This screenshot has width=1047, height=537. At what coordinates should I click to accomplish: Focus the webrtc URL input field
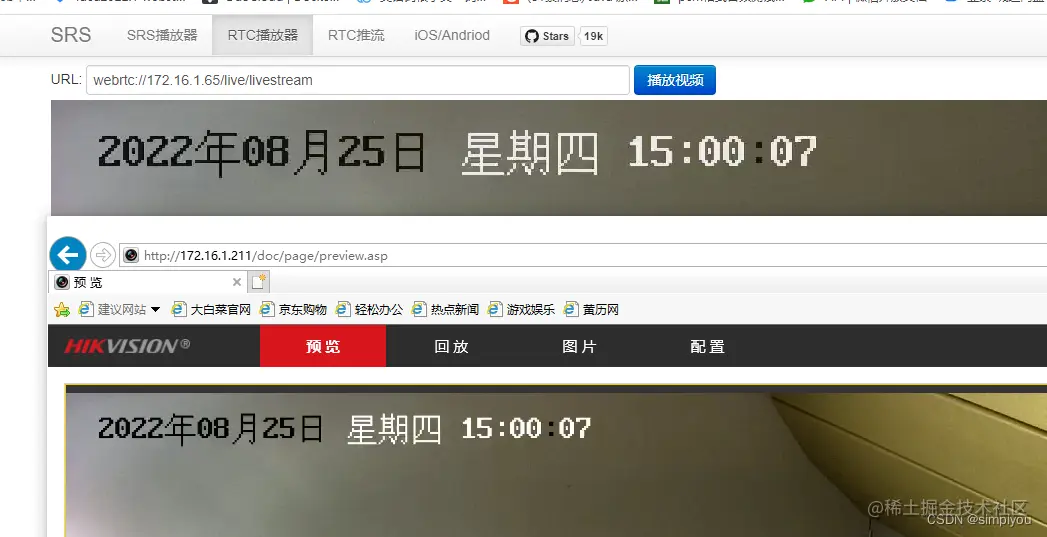click(358, 80)
